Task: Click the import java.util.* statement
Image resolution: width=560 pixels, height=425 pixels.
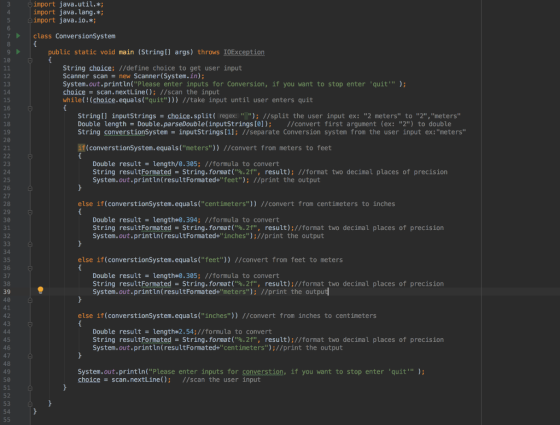Action: click(68, 4)
